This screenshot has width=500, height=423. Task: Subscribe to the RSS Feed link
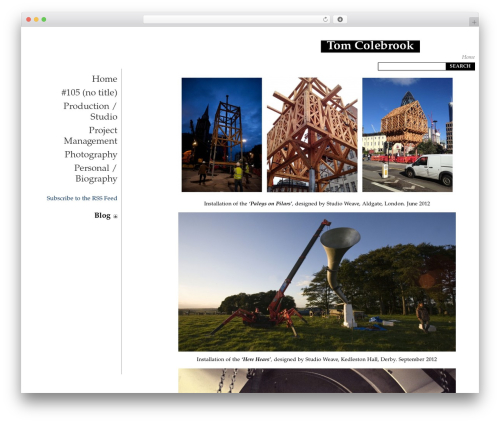[82, 198]
